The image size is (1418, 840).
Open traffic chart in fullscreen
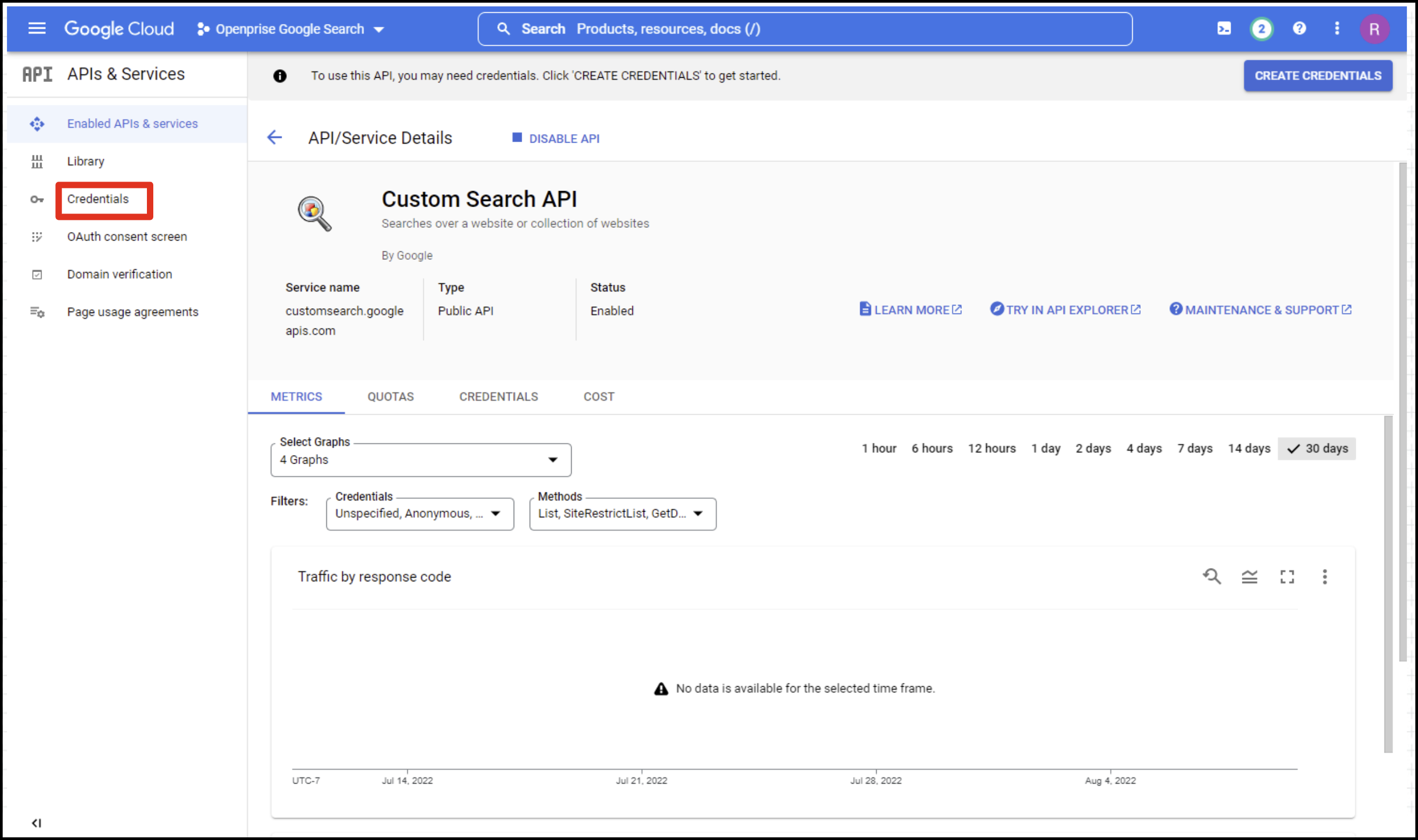pos(1287,577)
